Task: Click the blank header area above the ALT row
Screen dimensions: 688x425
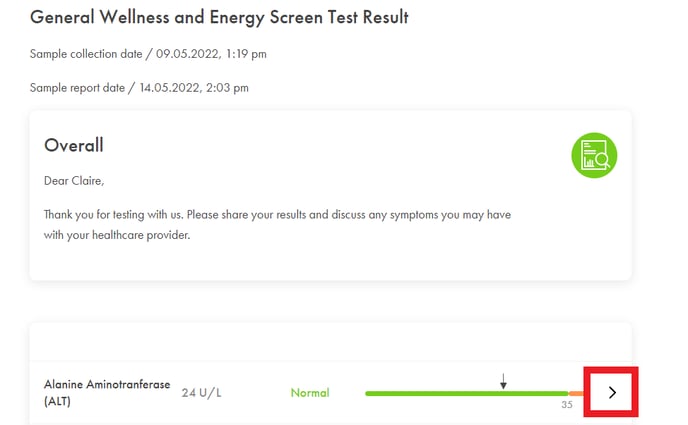Action: pyautogui.click(x=330, y=342)
